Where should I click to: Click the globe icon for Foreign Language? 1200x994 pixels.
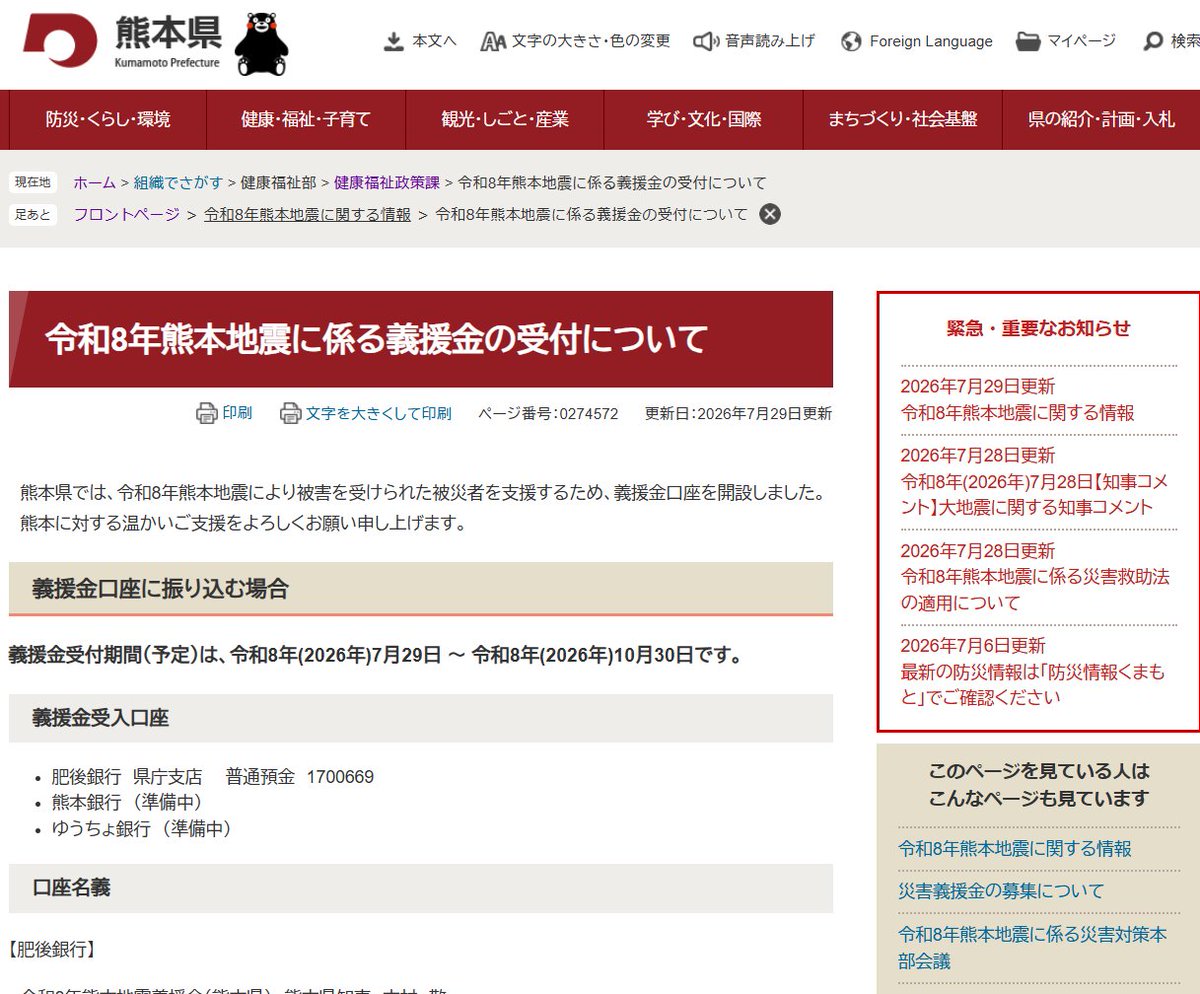coord(852,41)
